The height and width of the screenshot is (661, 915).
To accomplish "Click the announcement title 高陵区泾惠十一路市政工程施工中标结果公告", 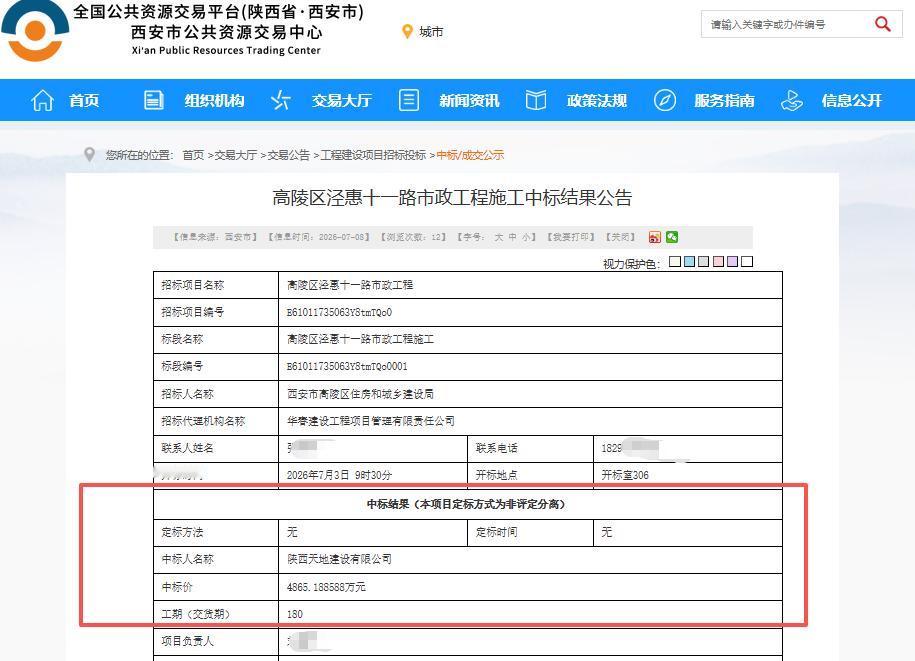I will click(x=452, y=198).
